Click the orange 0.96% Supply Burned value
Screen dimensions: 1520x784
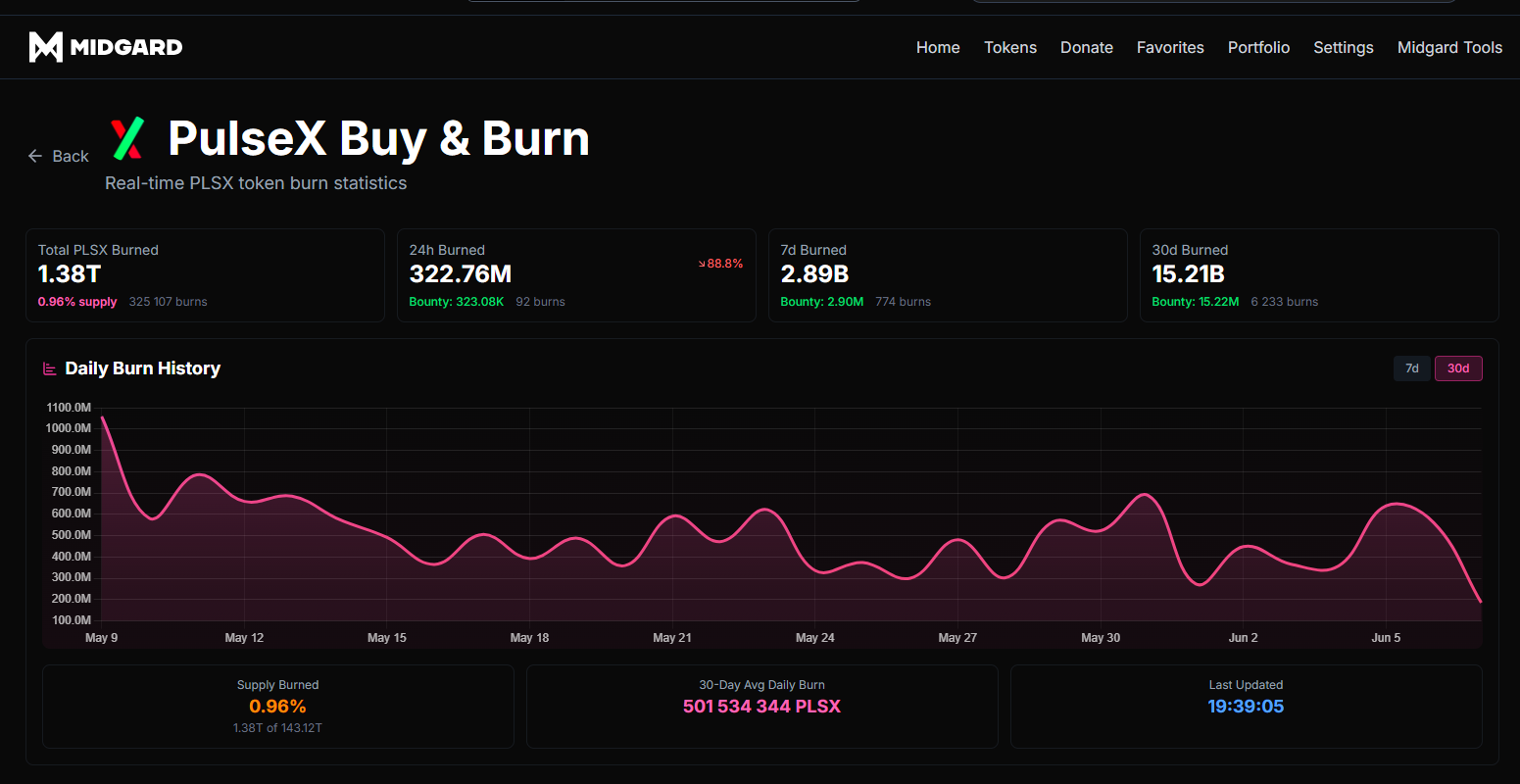pyautogui.click(x=277, y=707)
